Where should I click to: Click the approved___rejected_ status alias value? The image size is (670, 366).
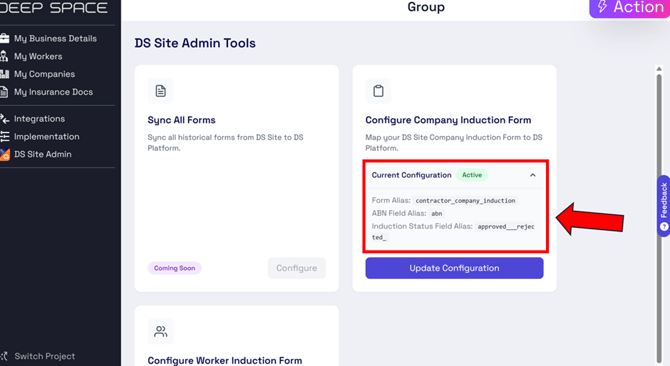pos(453,232)
